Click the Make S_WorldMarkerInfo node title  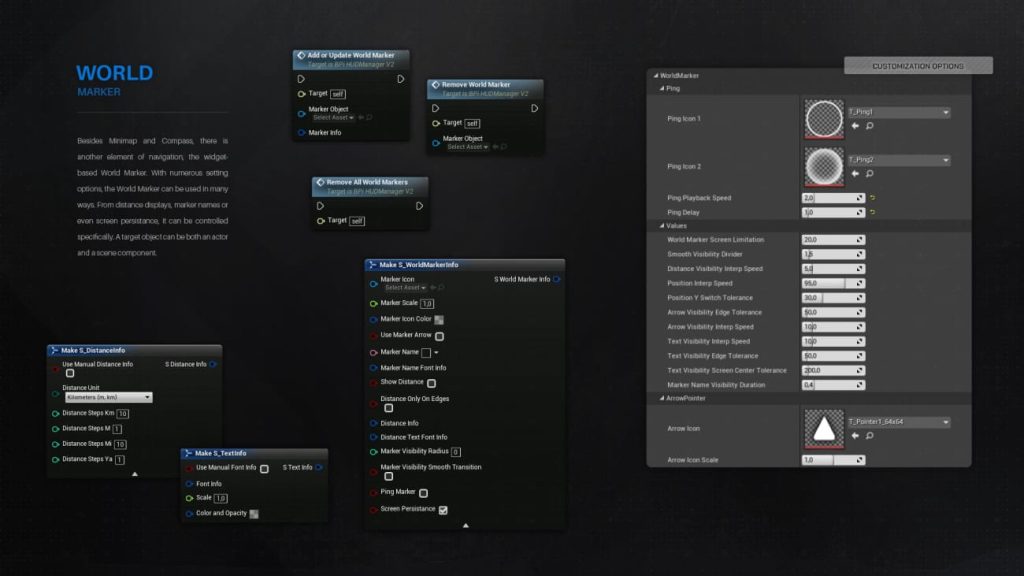[418, 265]
